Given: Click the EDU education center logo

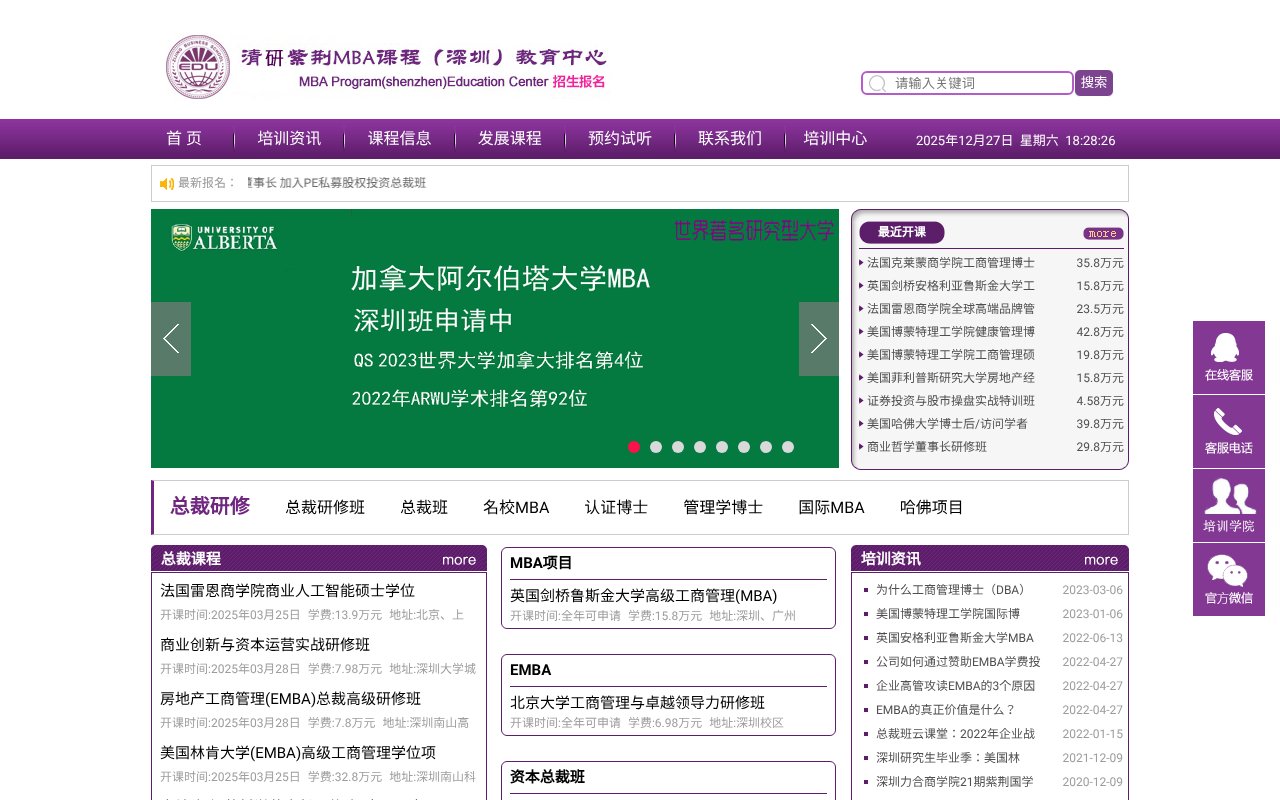Looking at the screenshot, I should click(x=197, y=64).
